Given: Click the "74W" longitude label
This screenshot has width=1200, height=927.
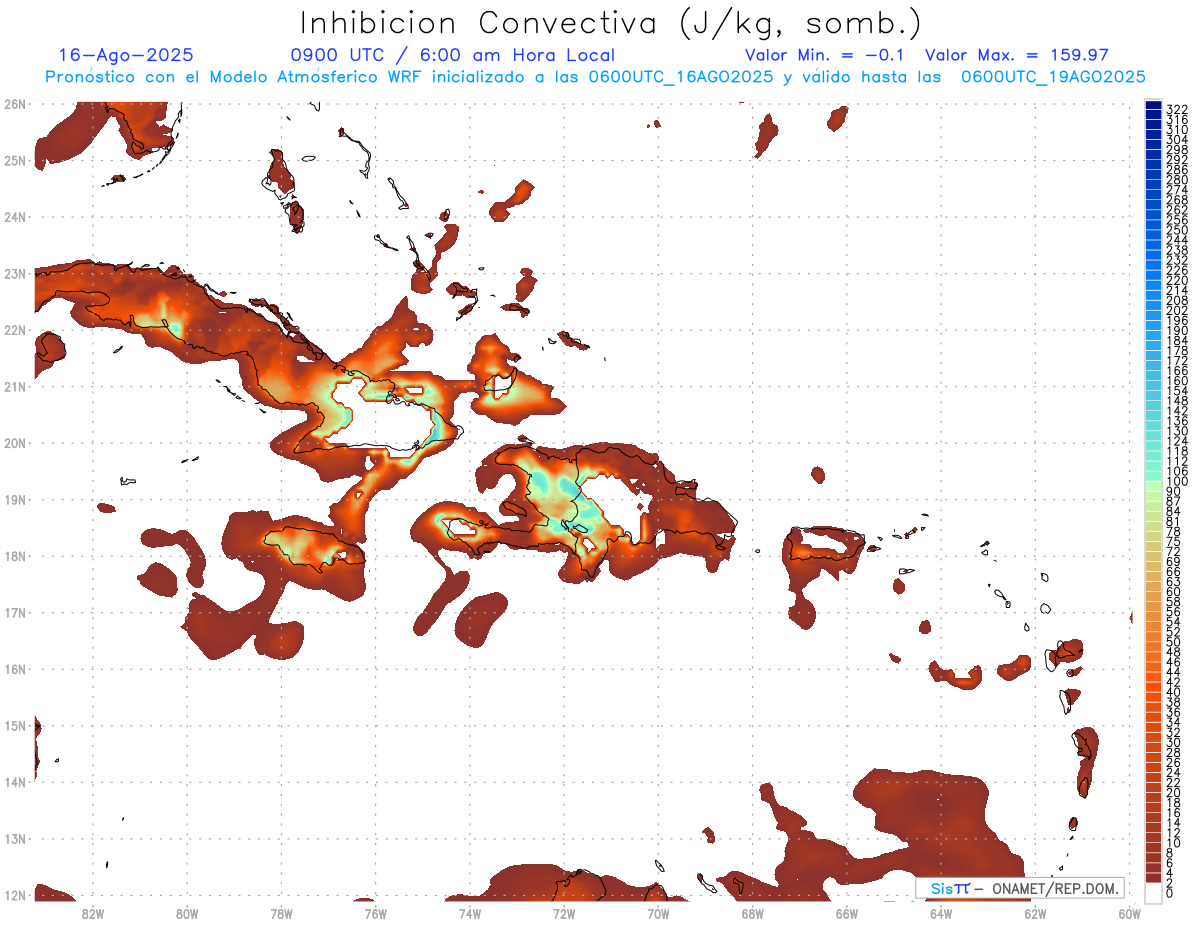Looking at the screenshot, I should [x=469, y=913].
